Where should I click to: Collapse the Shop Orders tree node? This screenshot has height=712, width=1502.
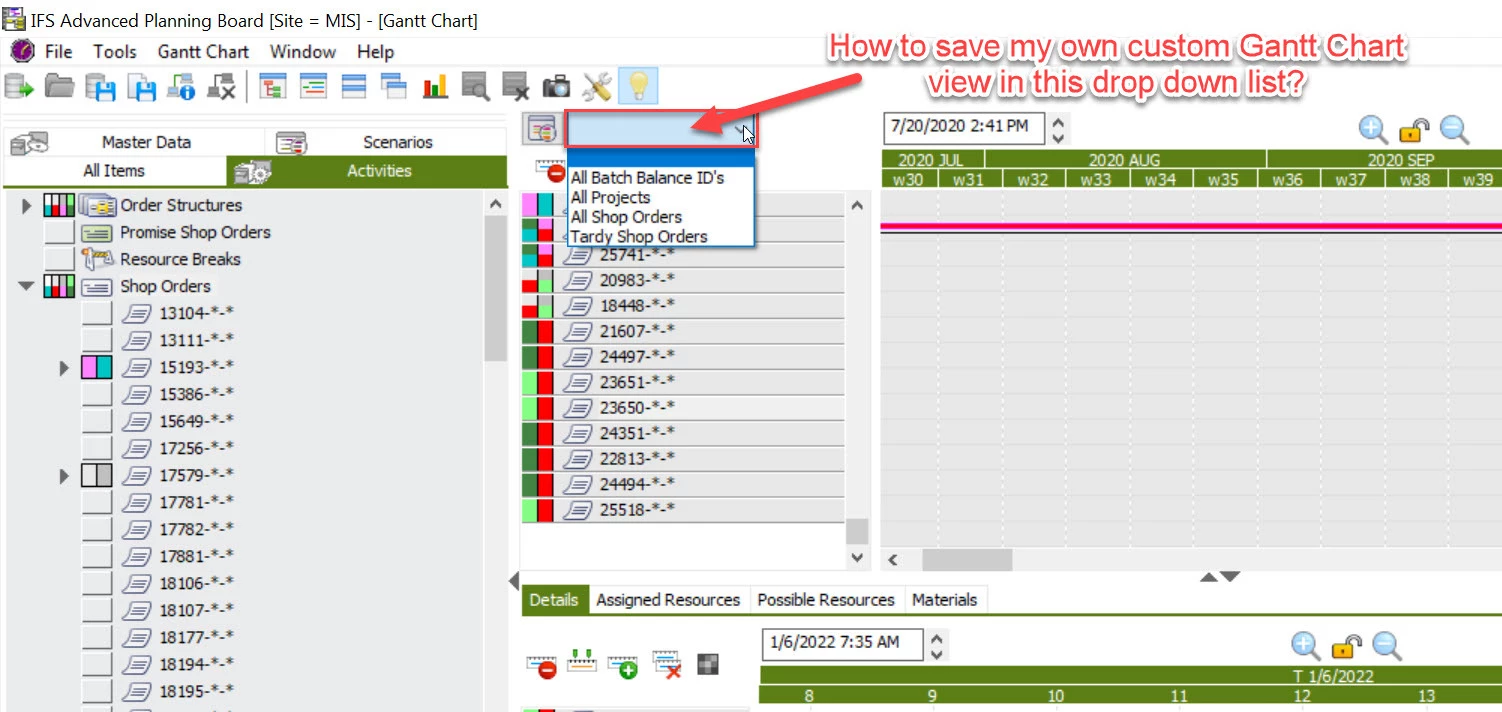pos(27,286)
